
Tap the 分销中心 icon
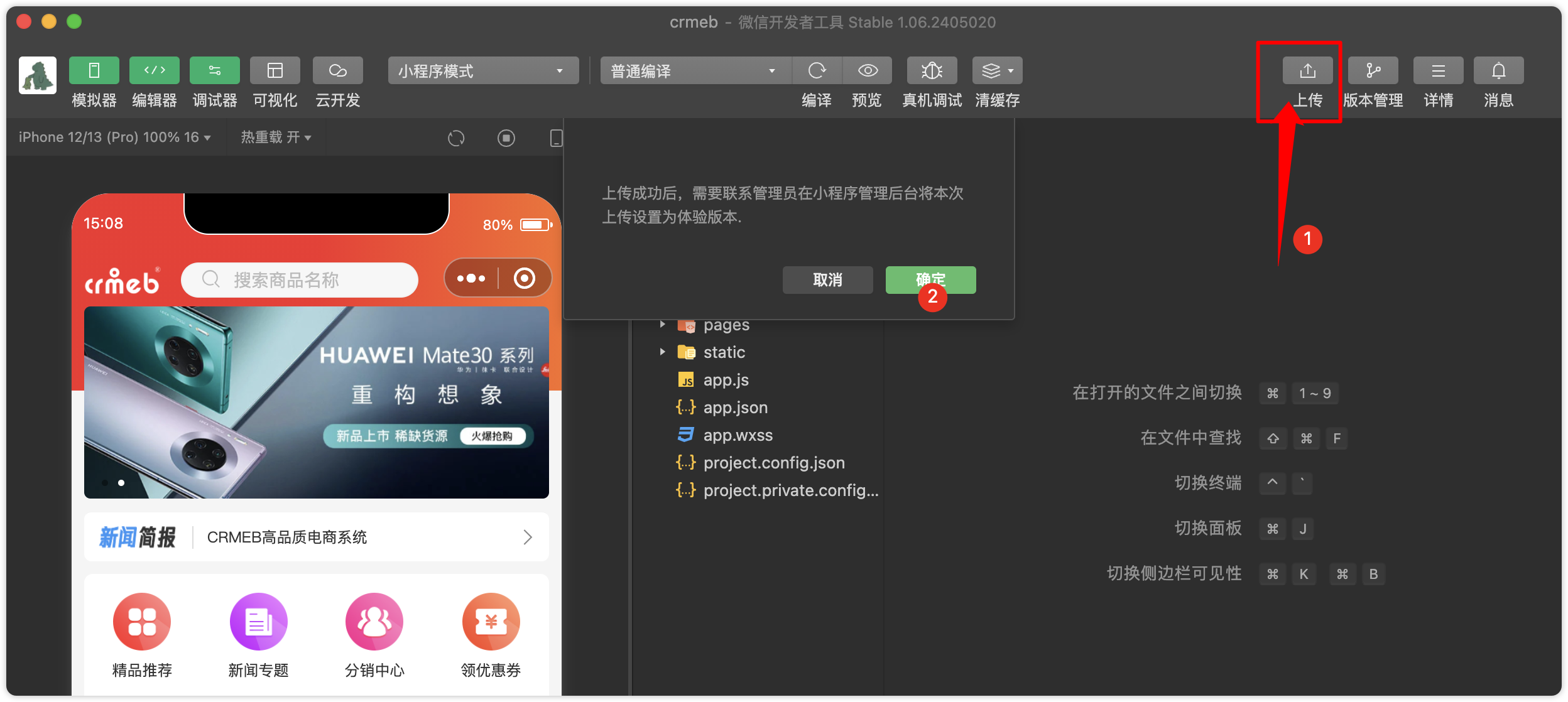tap(374, 622)
